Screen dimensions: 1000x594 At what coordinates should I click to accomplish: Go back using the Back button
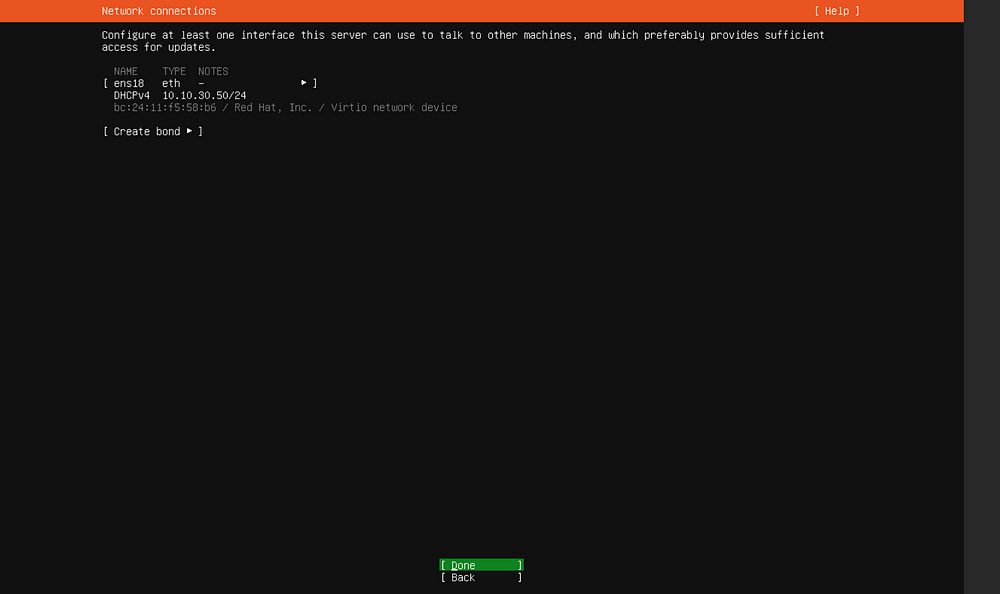point(482,577)
